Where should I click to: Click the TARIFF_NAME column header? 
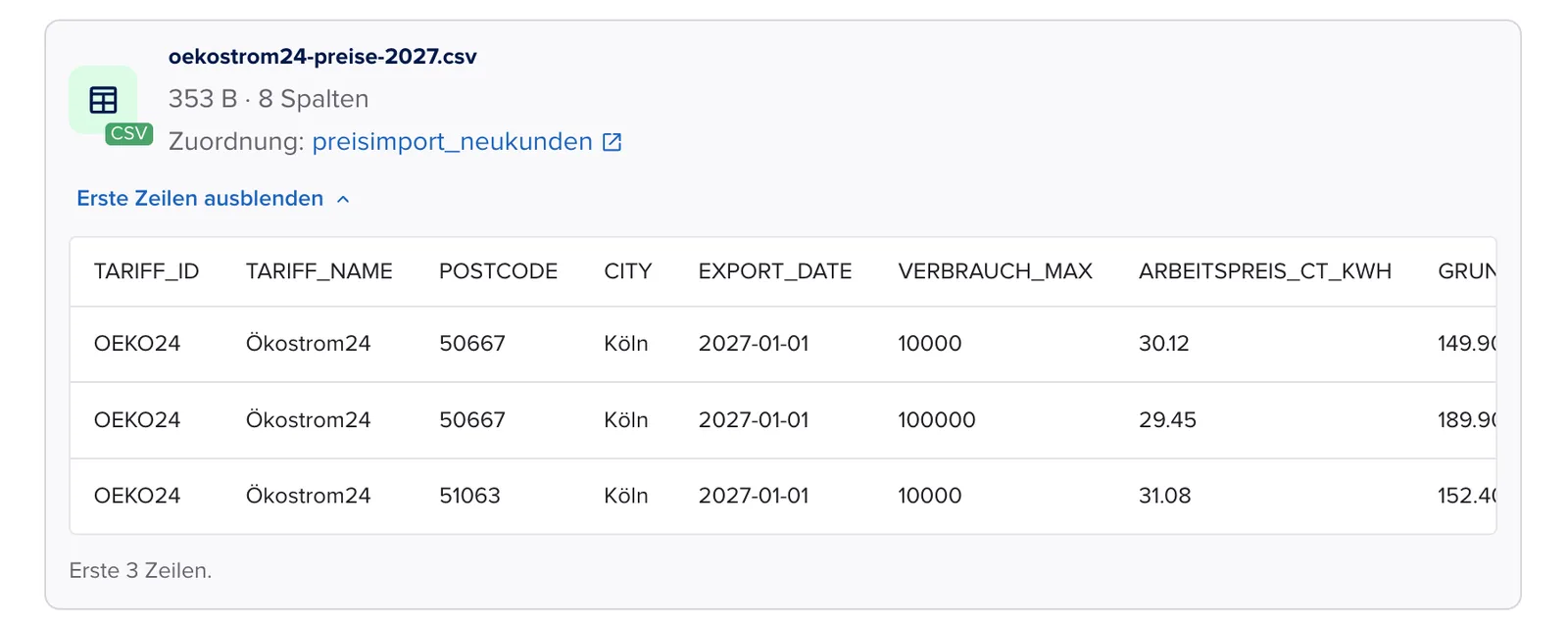point(318,271)
